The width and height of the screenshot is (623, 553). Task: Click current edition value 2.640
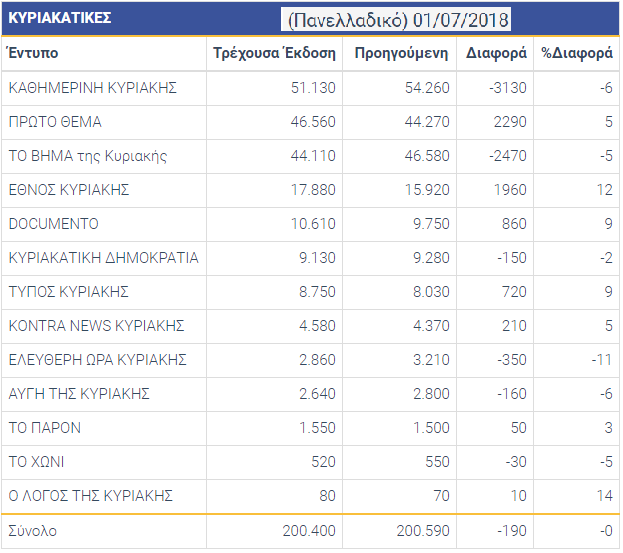pyautogui.click(x=317, y=394)
